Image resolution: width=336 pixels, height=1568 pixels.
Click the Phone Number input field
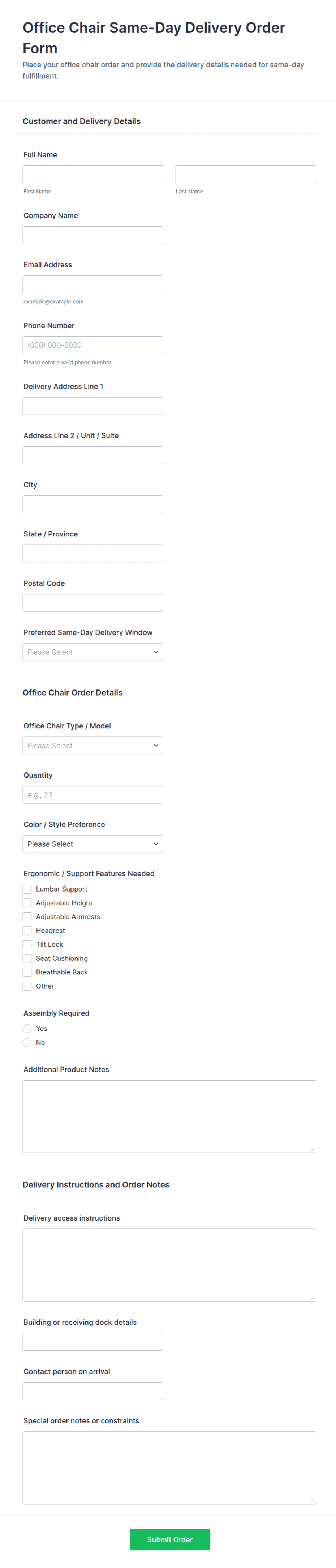click(x=93, y=345)
